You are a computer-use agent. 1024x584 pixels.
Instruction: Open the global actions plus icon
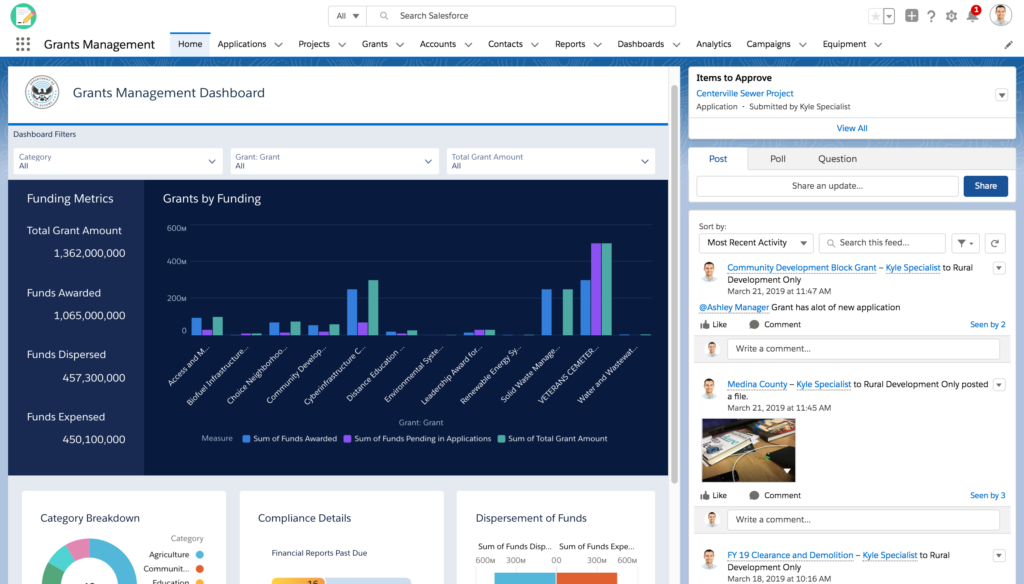912,16
